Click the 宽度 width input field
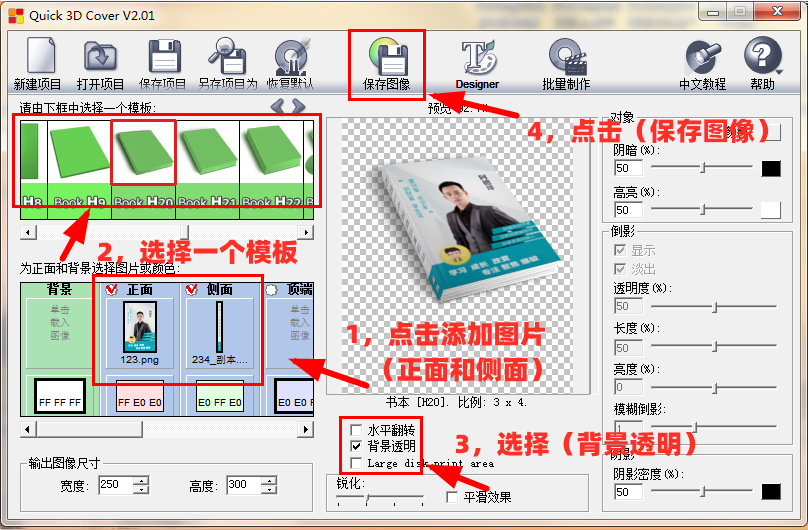This screenshot has width=808, height=530. [x=116, y=485]
